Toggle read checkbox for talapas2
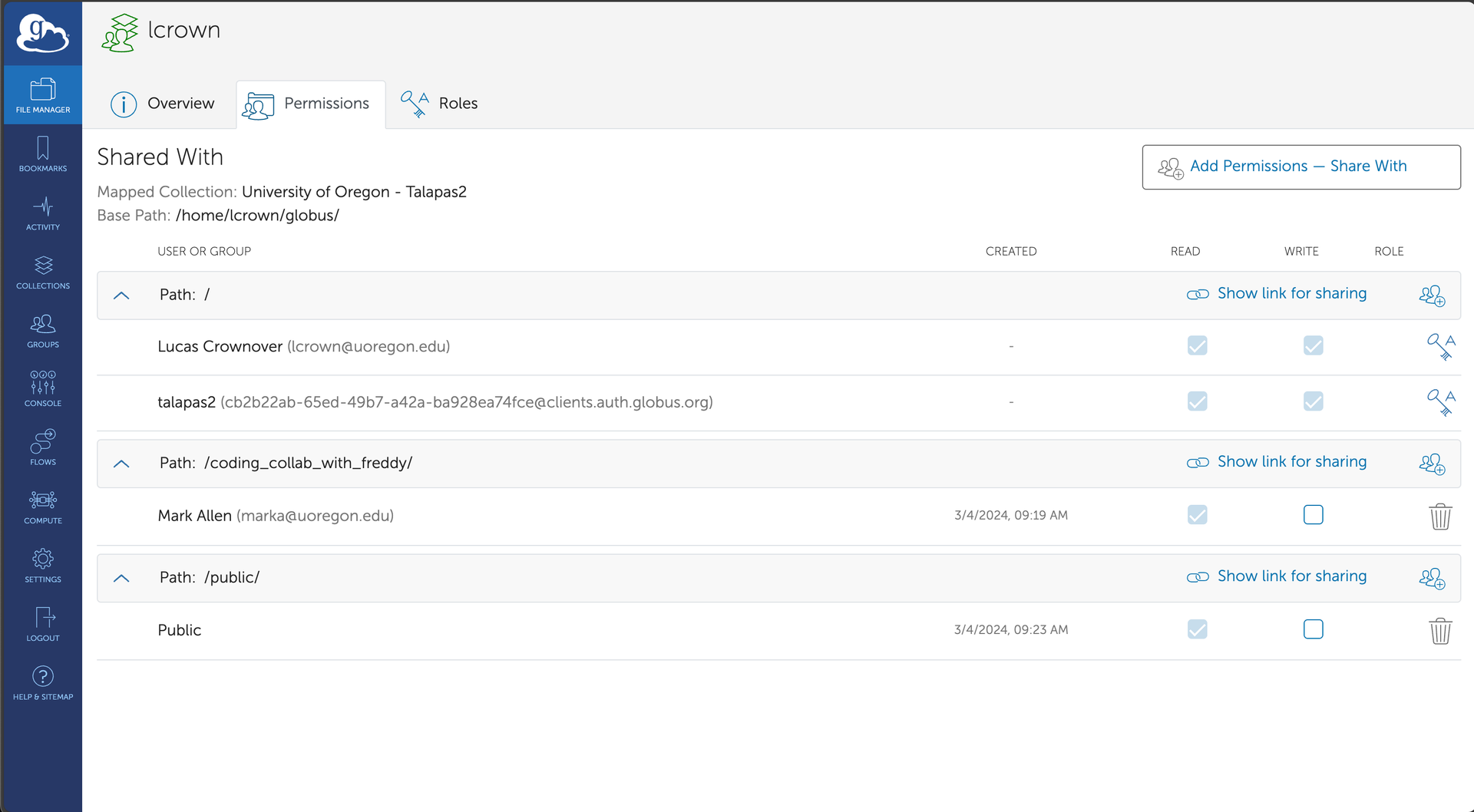Screen dimensions: 1474x812 click(1197, 401)
